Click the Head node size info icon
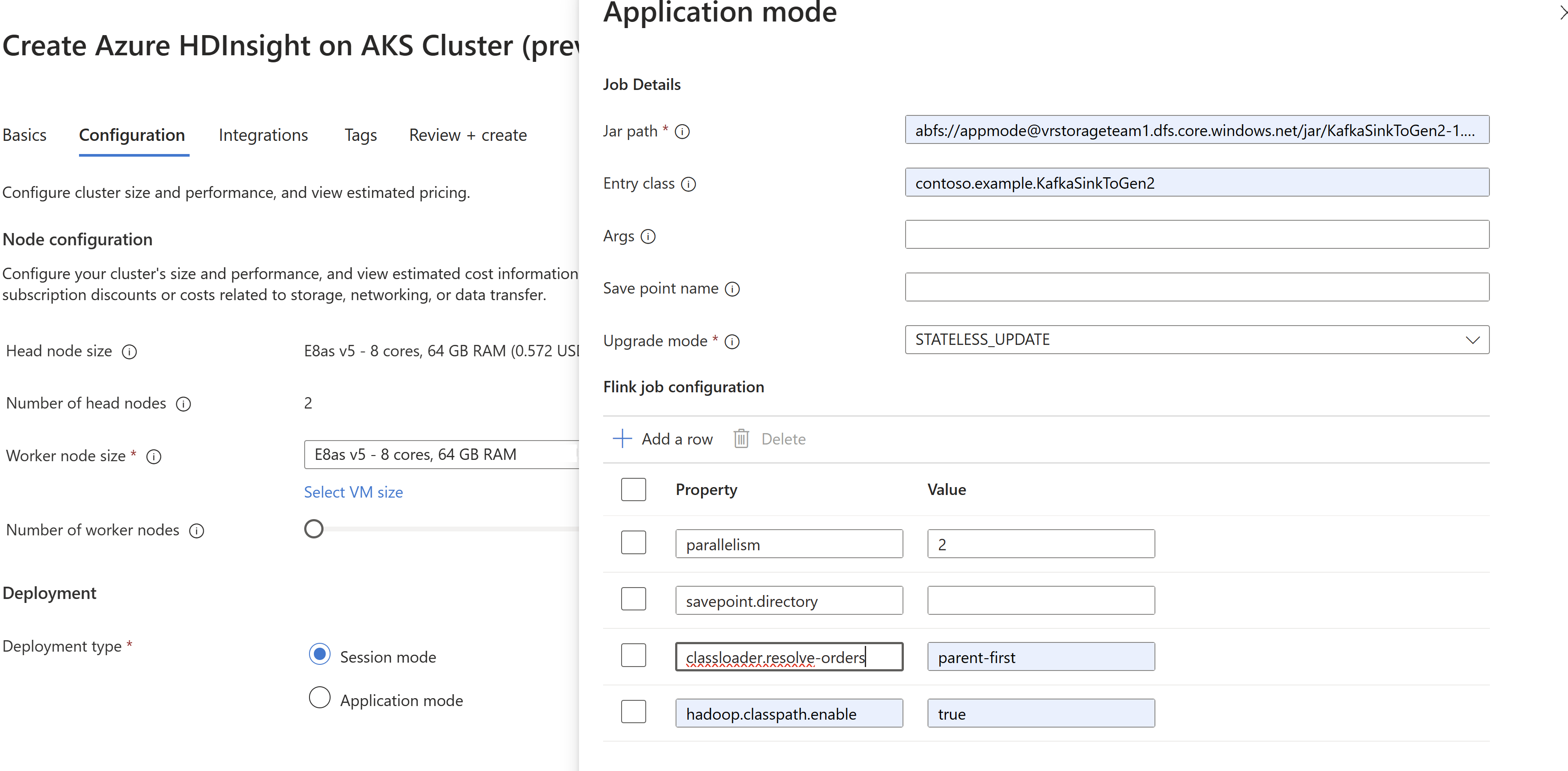 tap(129, 352)
